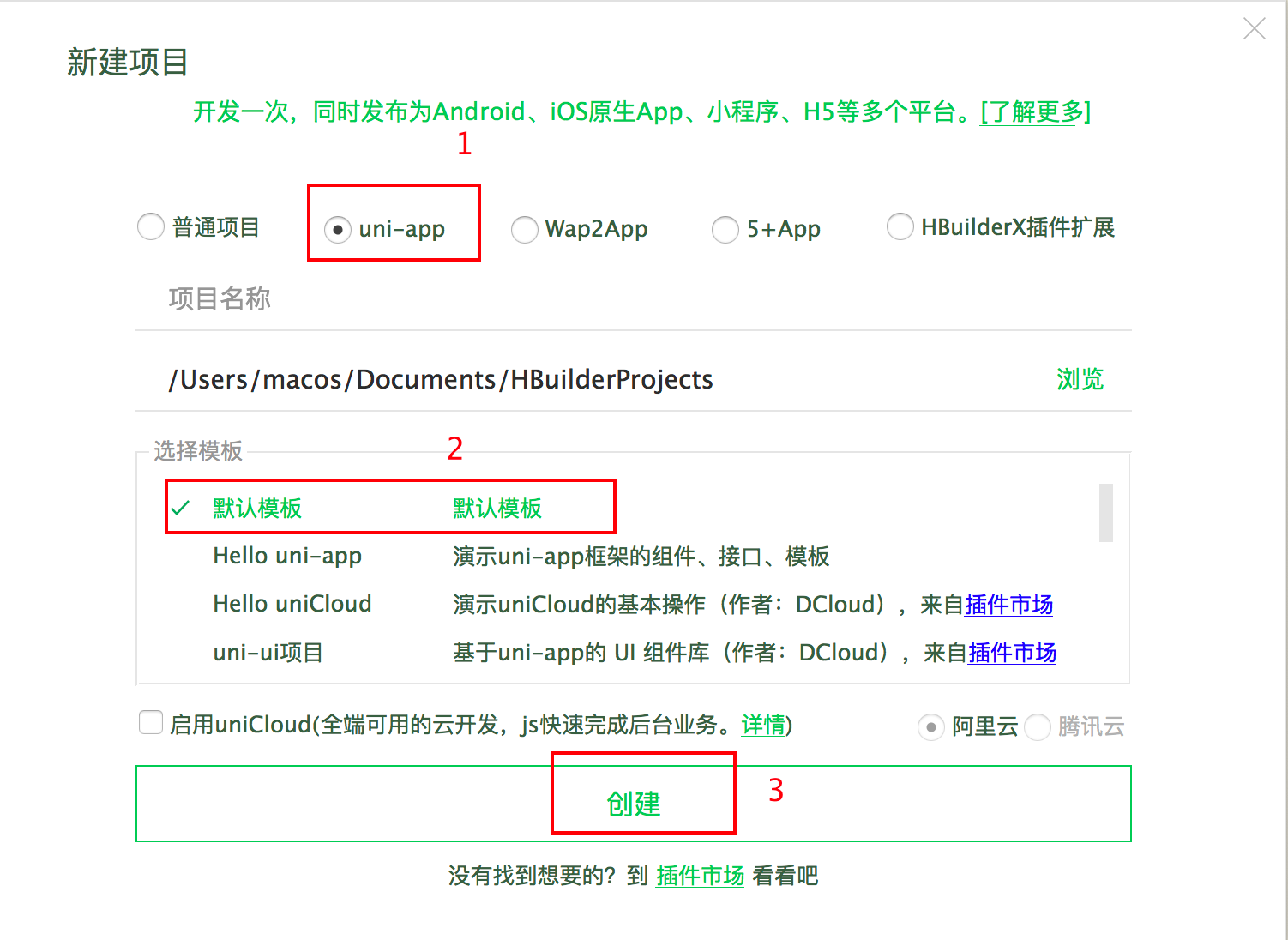The width and height of the screenshot is (1288, 940).
Task: Click the 创建 button
Action: (x=633, y=804)
